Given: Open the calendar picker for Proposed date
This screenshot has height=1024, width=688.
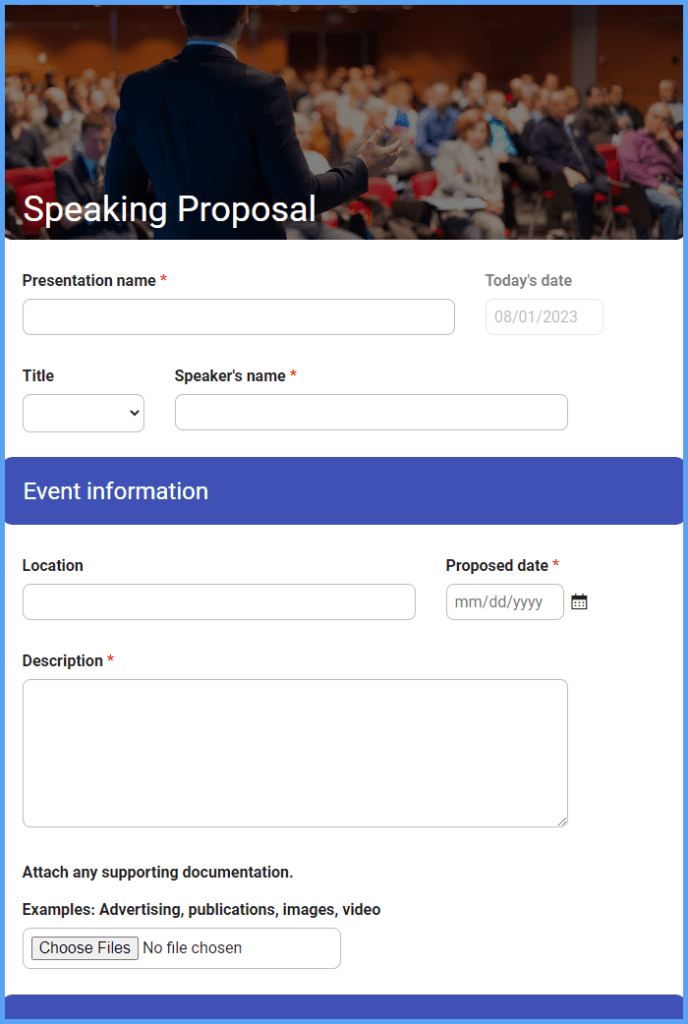Looking at the screenshot, I should (579, 601).
